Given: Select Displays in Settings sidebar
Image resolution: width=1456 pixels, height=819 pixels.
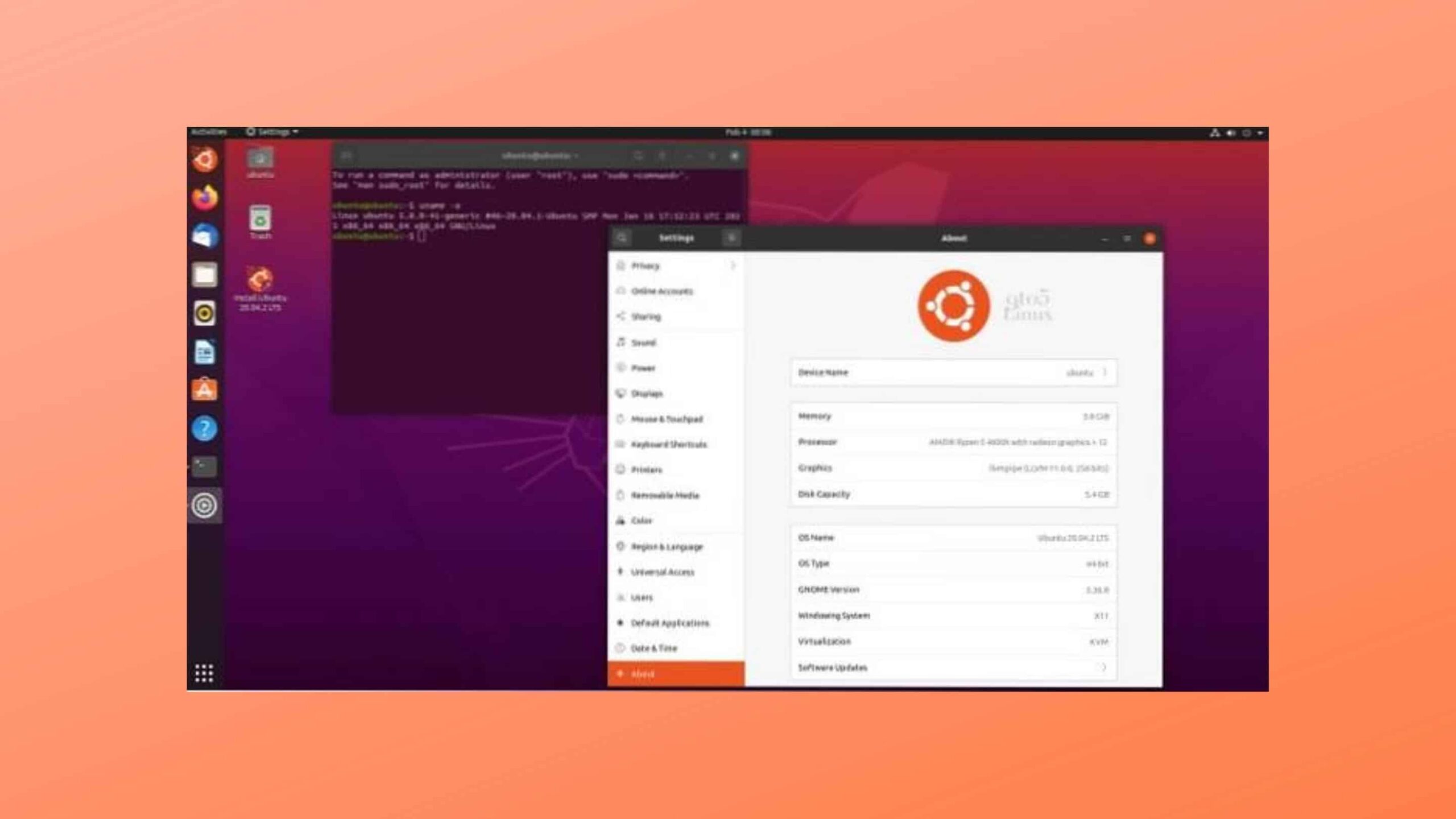Looking at the screenshot, I should tap(676, 394).
